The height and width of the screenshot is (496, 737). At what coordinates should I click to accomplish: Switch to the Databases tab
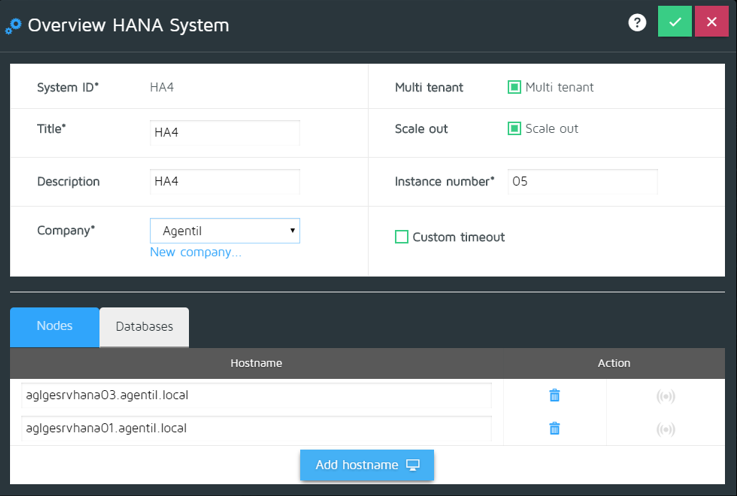pos(144,327)
